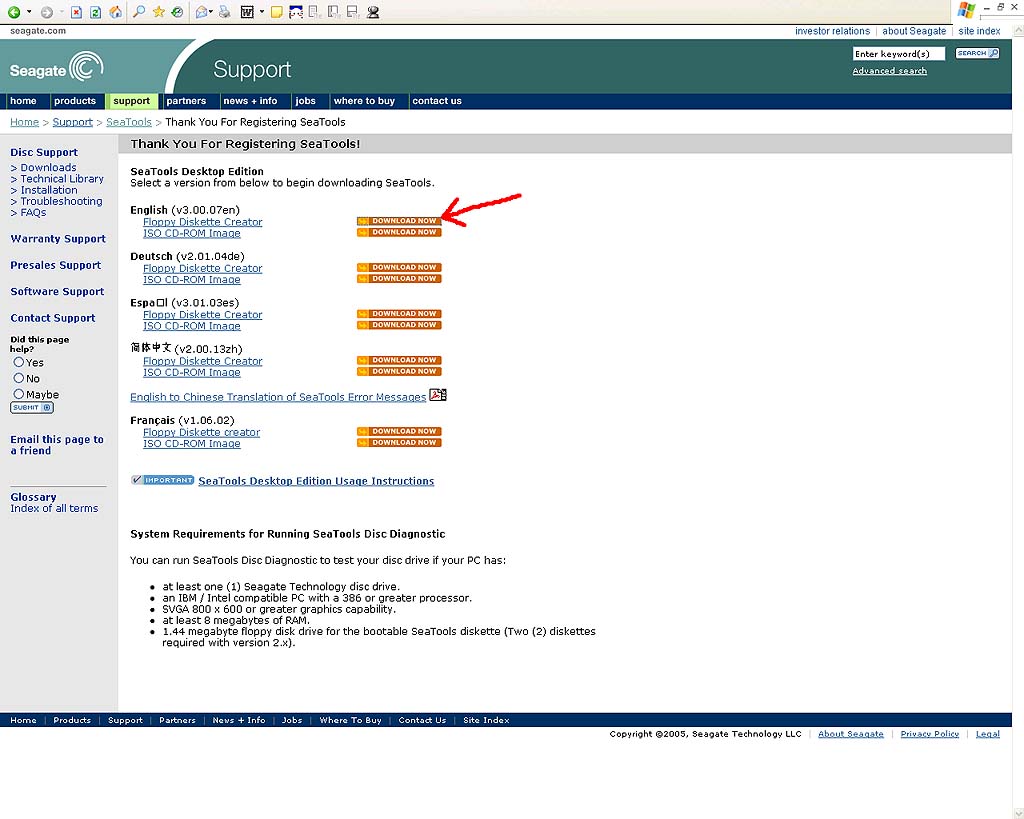Open the about Seagate top link
The height and width of the screenshot is (819, 1024).
[x=914, y=31]
